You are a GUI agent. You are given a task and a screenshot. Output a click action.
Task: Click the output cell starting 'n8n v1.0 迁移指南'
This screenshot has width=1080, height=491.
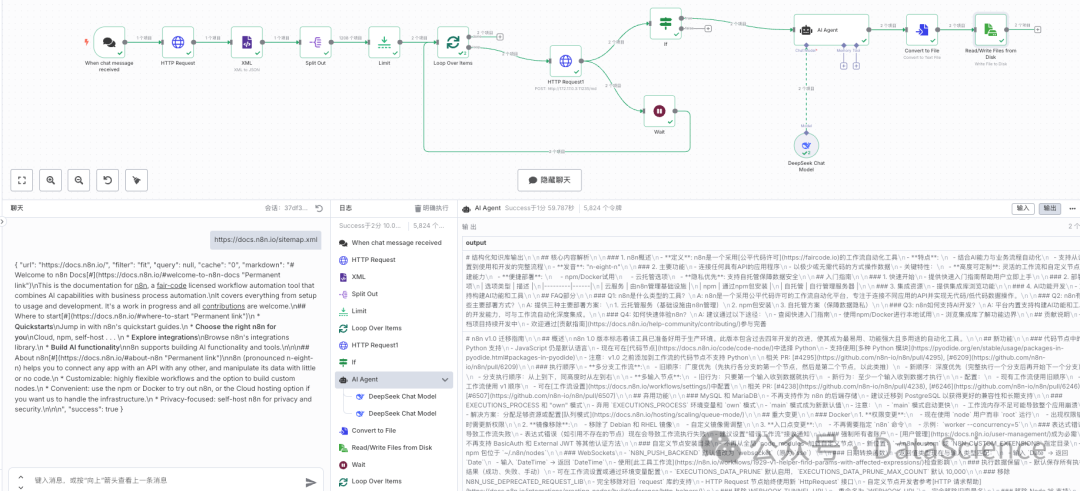(771, 410)
